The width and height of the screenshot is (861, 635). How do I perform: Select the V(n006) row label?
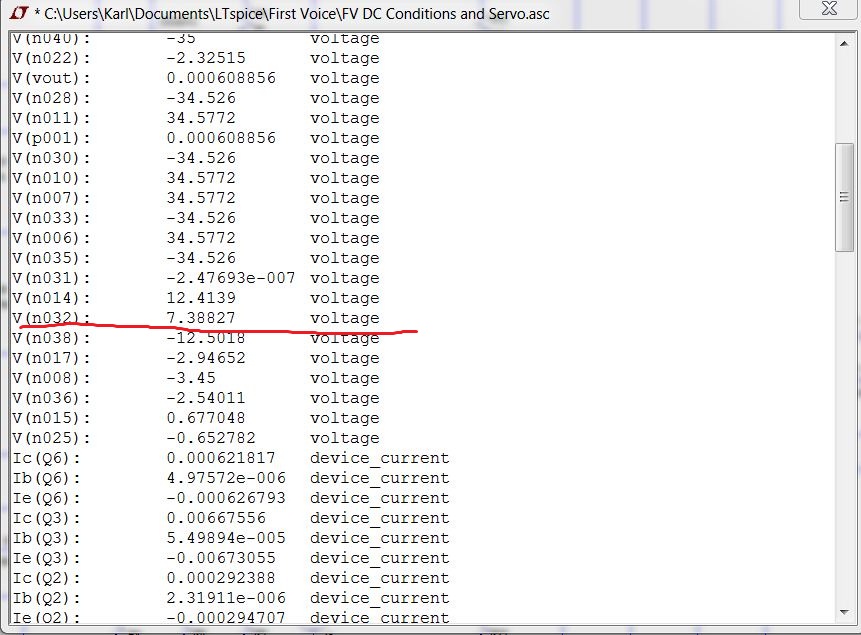(51, 238)
